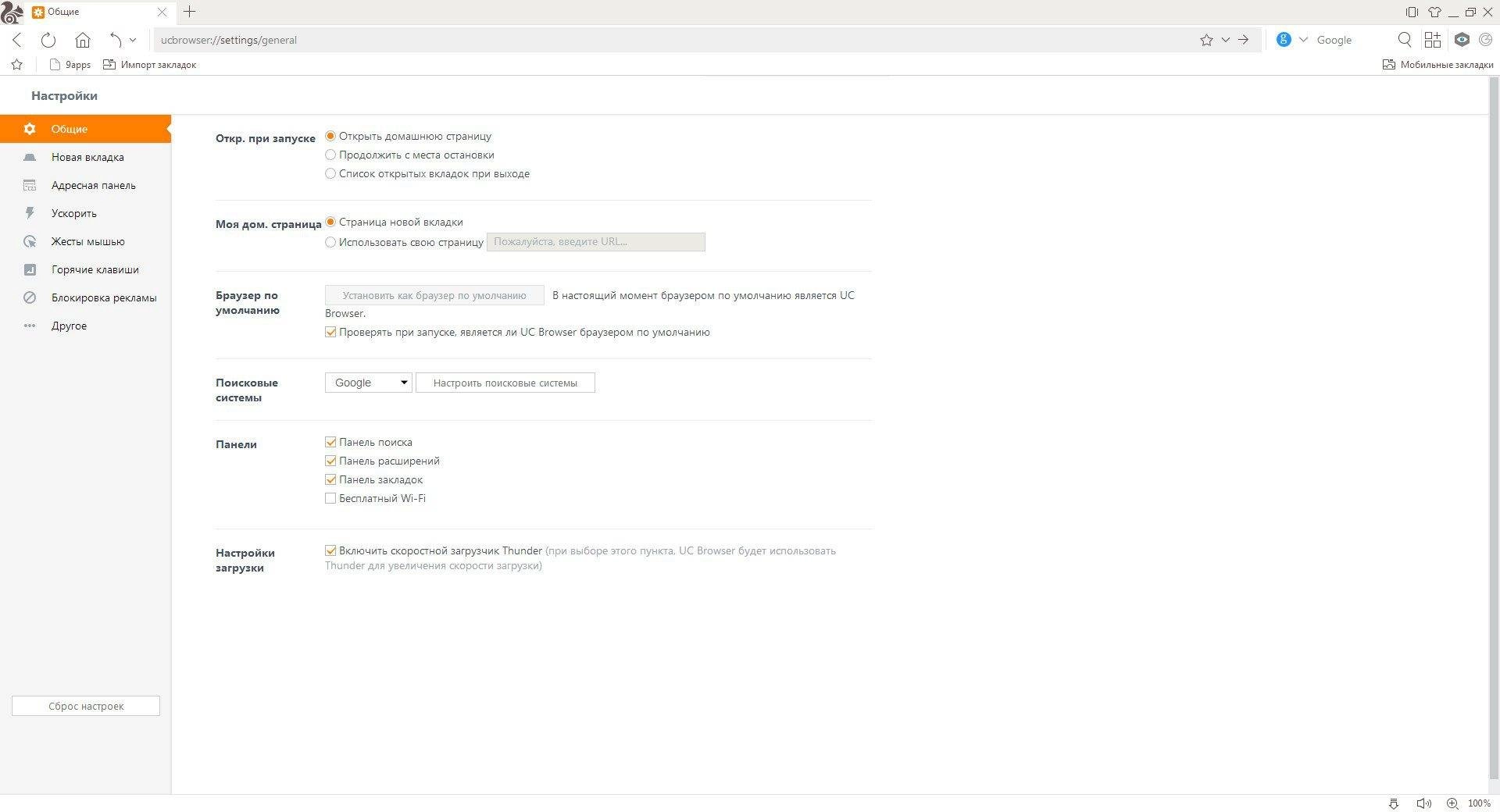Toggle the sound speaker icon in status bar
This screenshot has width=1500, height=812.
click(x=1423, y=803)
